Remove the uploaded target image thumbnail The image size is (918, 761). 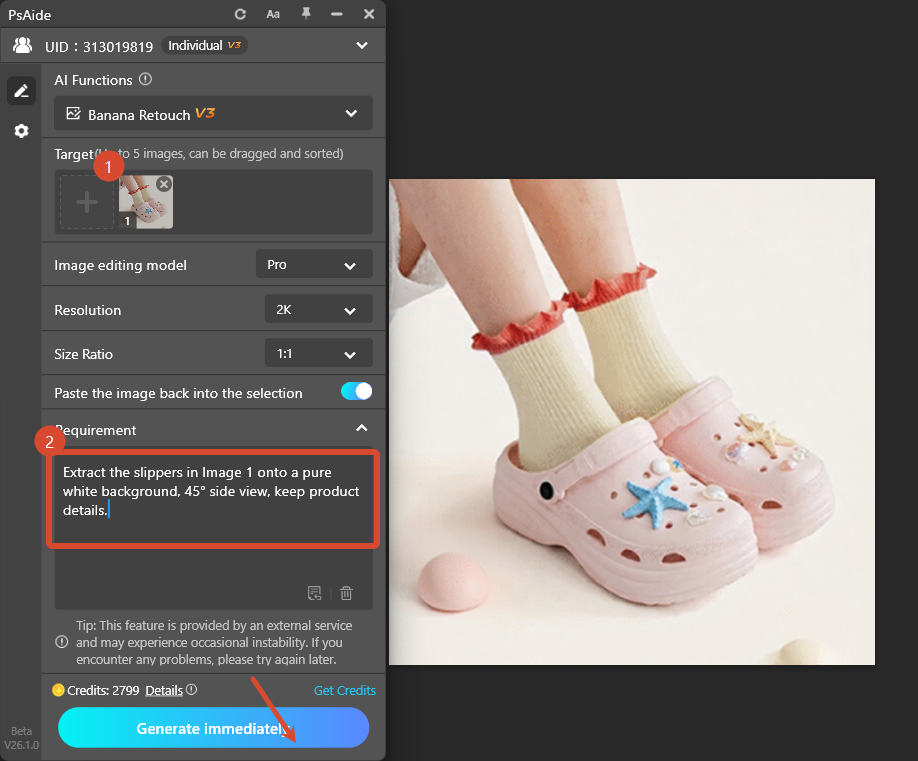(x=163, y=183)
